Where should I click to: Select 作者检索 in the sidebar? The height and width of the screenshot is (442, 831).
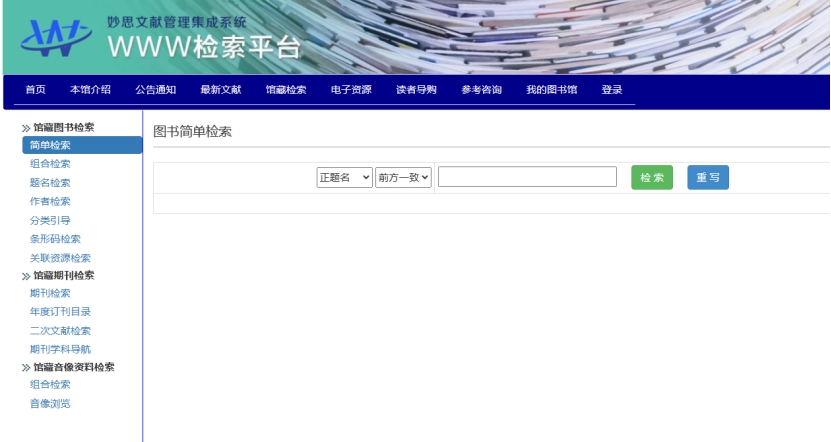tap(50, 201)
